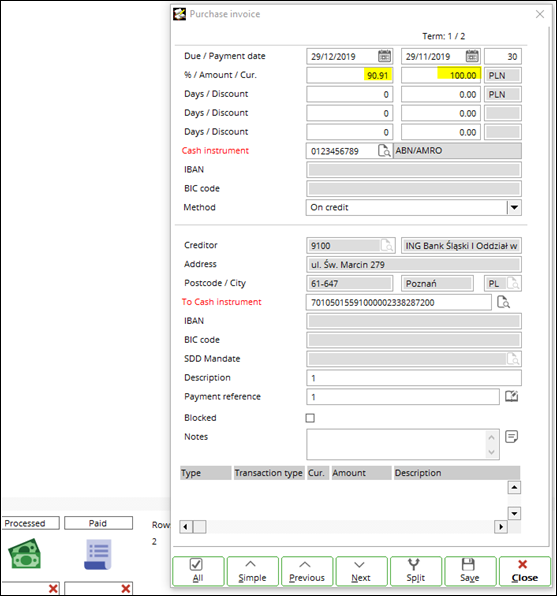This screenshot has height=596, width=557.
Task: Switch to Simple view
Action: click(252, 571)
